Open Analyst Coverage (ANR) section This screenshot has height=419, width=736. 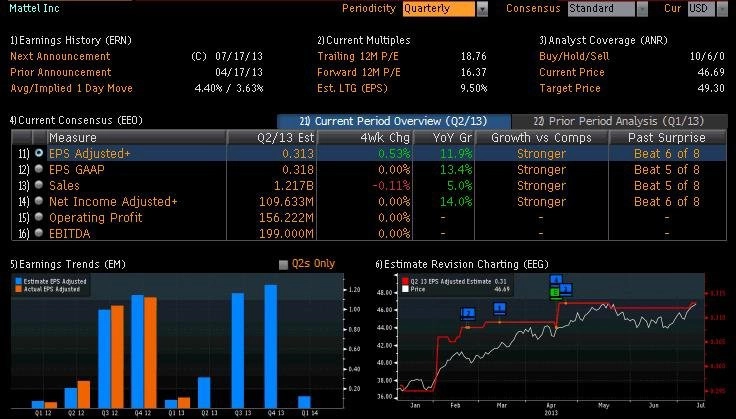(603, 40)
